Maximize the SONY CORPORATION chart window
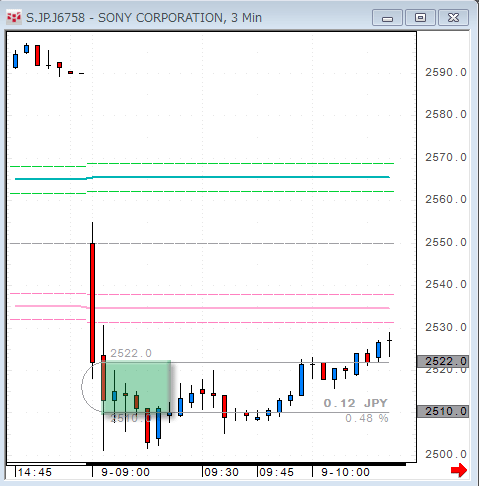 pos(420,18)
